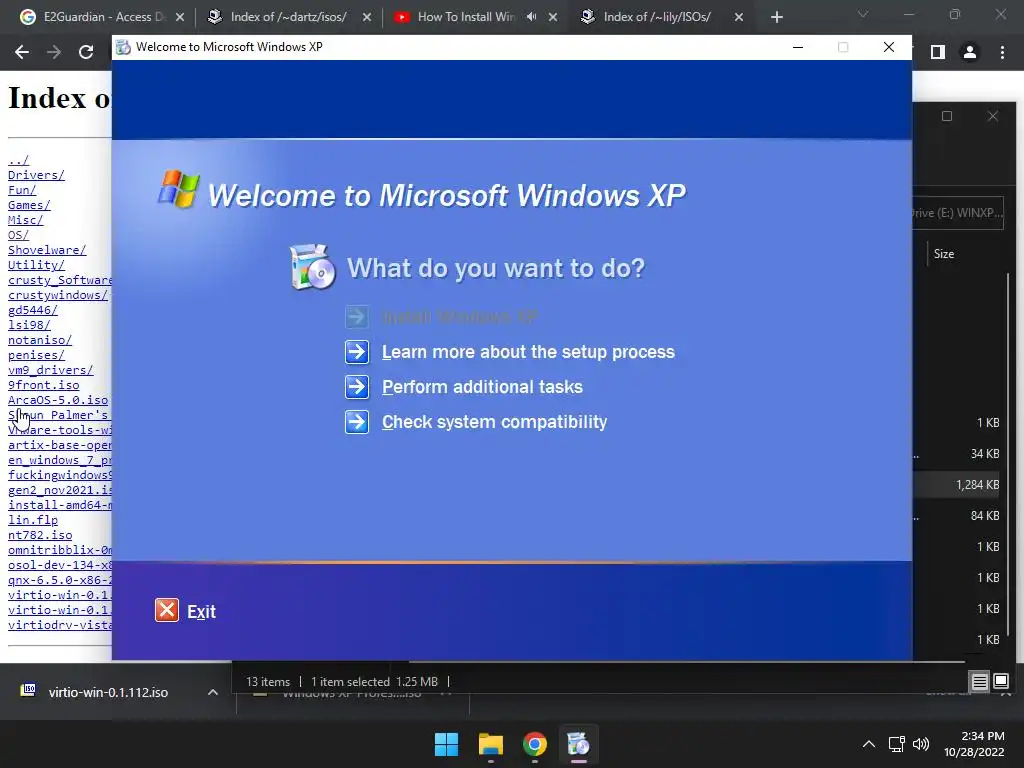Open a new Chrome tab
This screenshot has width=1024, height=768.
tap(776, 17)
